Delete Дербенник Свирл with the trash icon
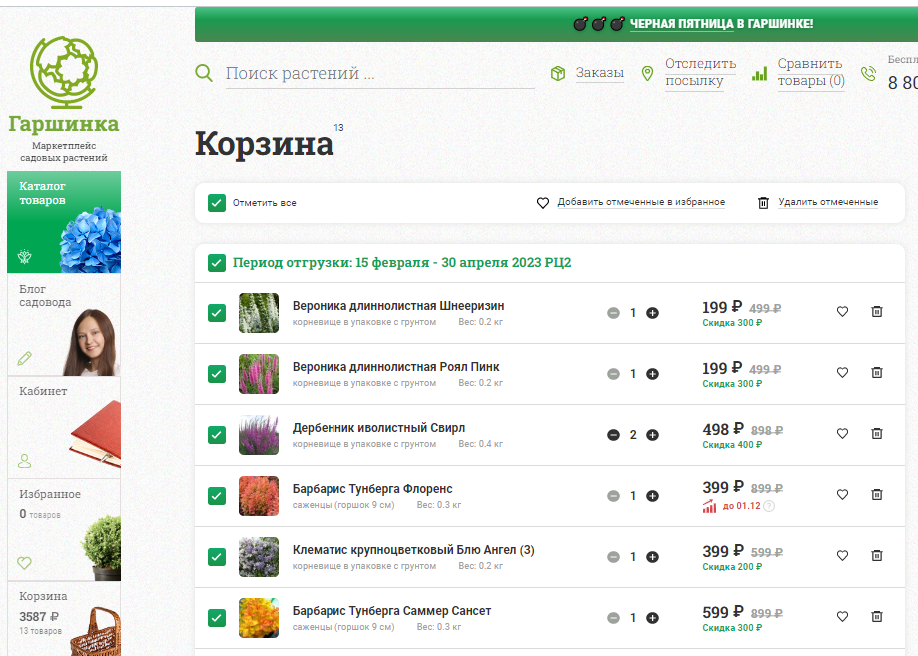Viewport: 918px width, 656px height. click(x=876, y=433)
